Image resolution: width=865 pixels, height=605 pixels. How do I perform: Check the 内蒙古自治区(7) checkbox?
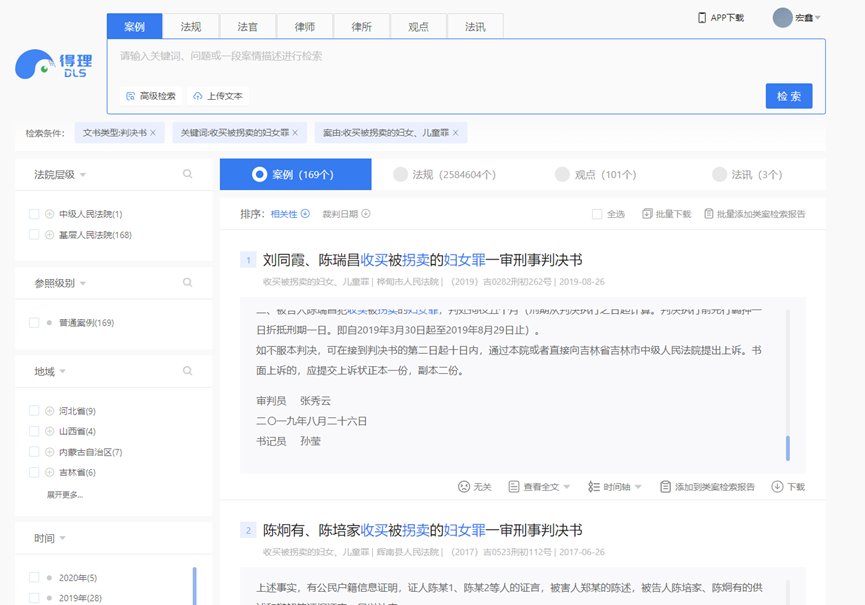pyautogui.click(x=34, y=452)
